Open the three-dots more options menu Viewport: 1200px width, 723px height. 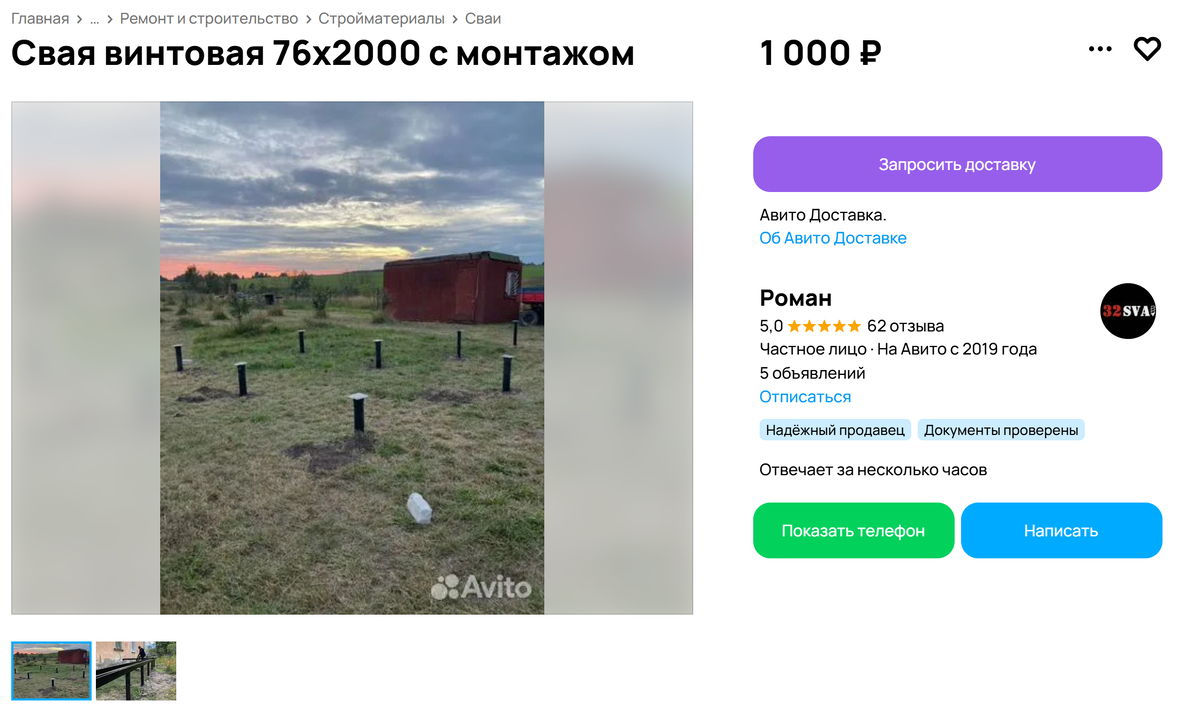pyautogui.click(x=1100, y=49)
